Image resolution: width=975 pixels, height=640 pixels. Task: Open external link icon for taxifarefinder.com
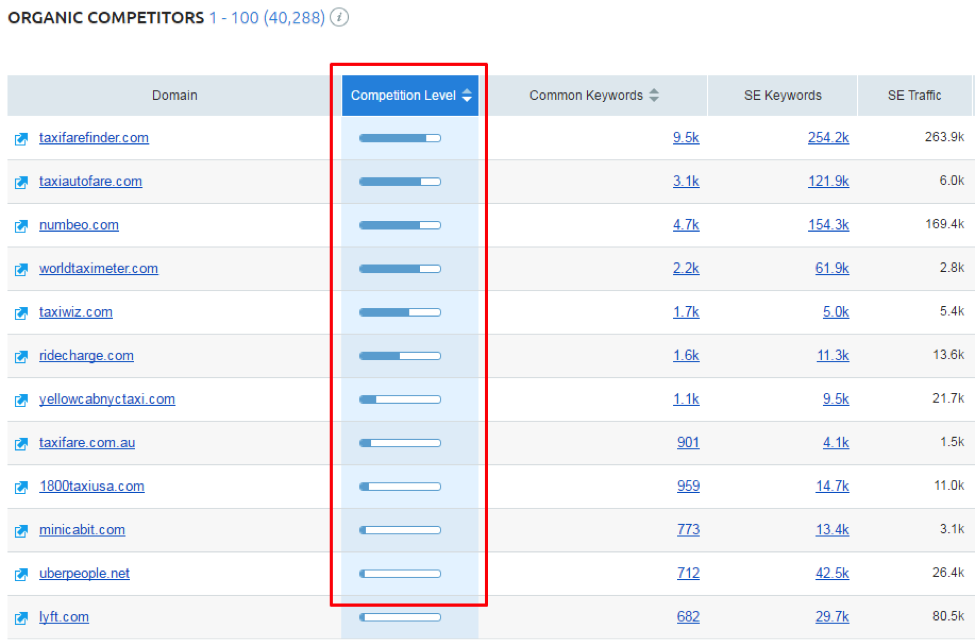pos(21,139)
